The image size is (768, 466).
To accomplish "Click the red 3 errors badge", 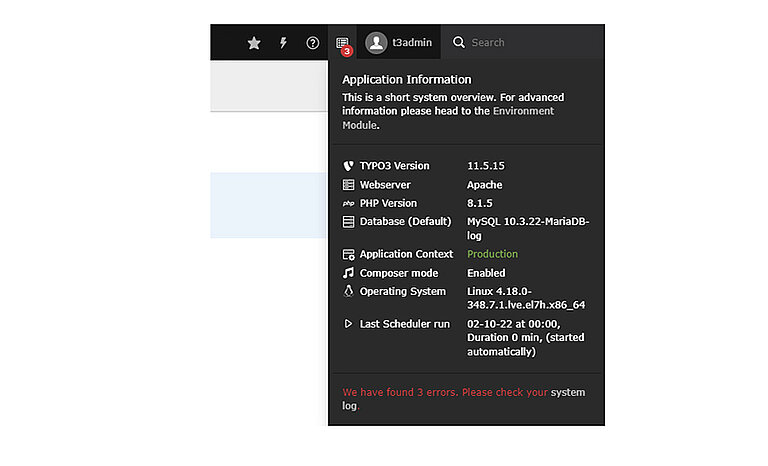I will point(347,51).
